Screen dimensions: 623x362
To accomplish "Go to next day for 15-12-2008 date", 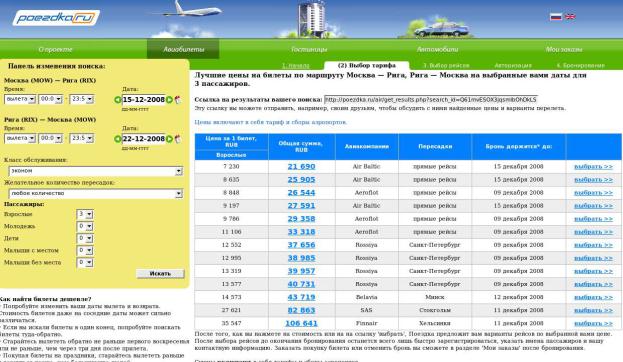I will [x=169, y=100].
